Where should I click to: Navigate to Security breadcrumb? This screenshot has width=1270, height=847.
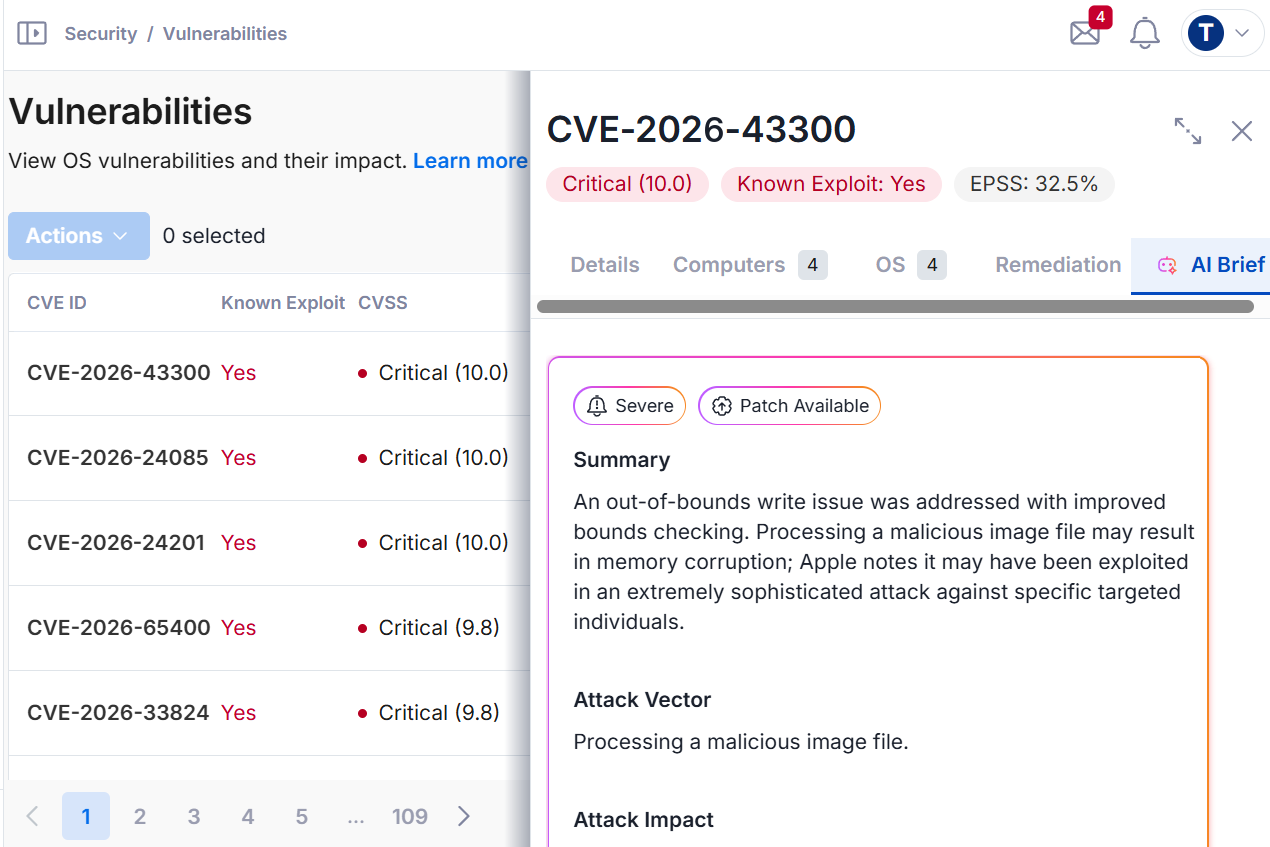[x=101, y=33]
